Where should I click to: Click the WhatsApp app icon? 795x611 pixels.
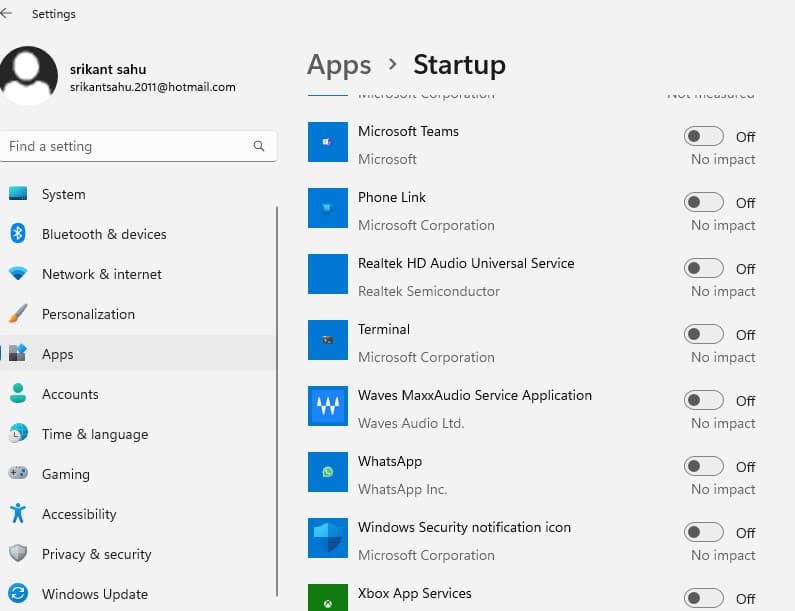pyautogui.click(x=327, y=472)
